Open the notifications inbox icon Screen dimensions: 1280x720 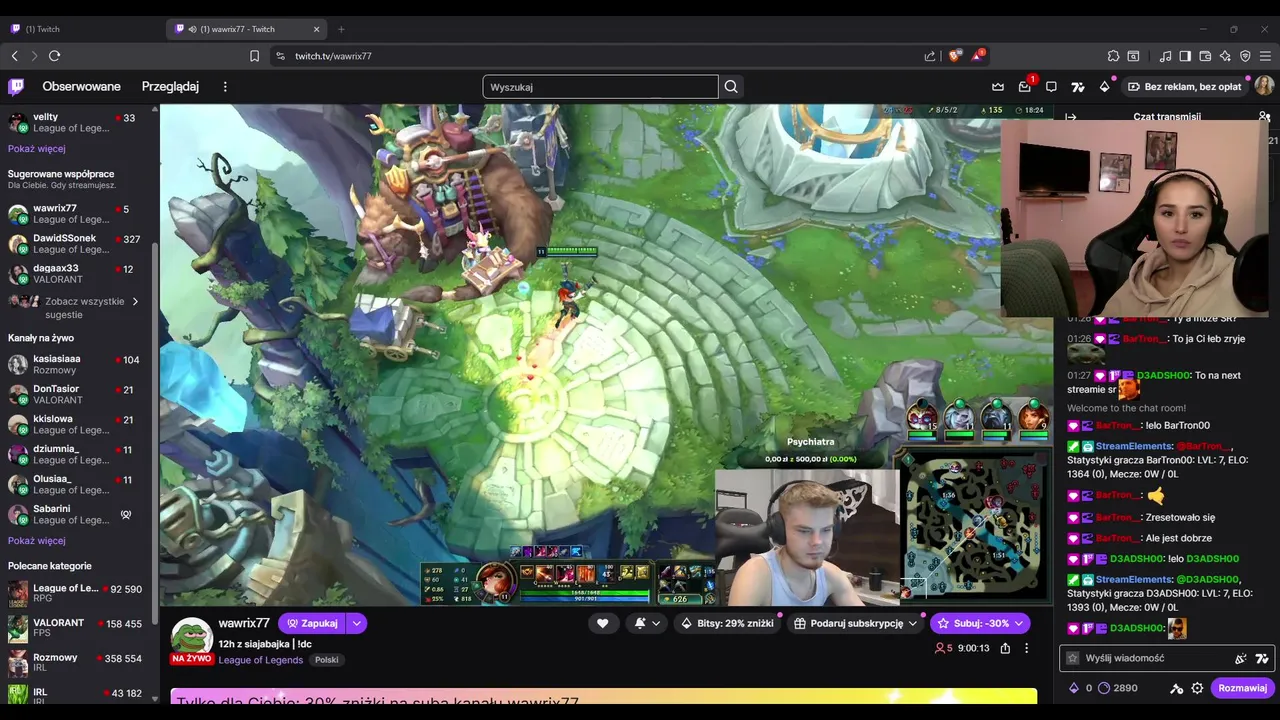(1025, 87)
